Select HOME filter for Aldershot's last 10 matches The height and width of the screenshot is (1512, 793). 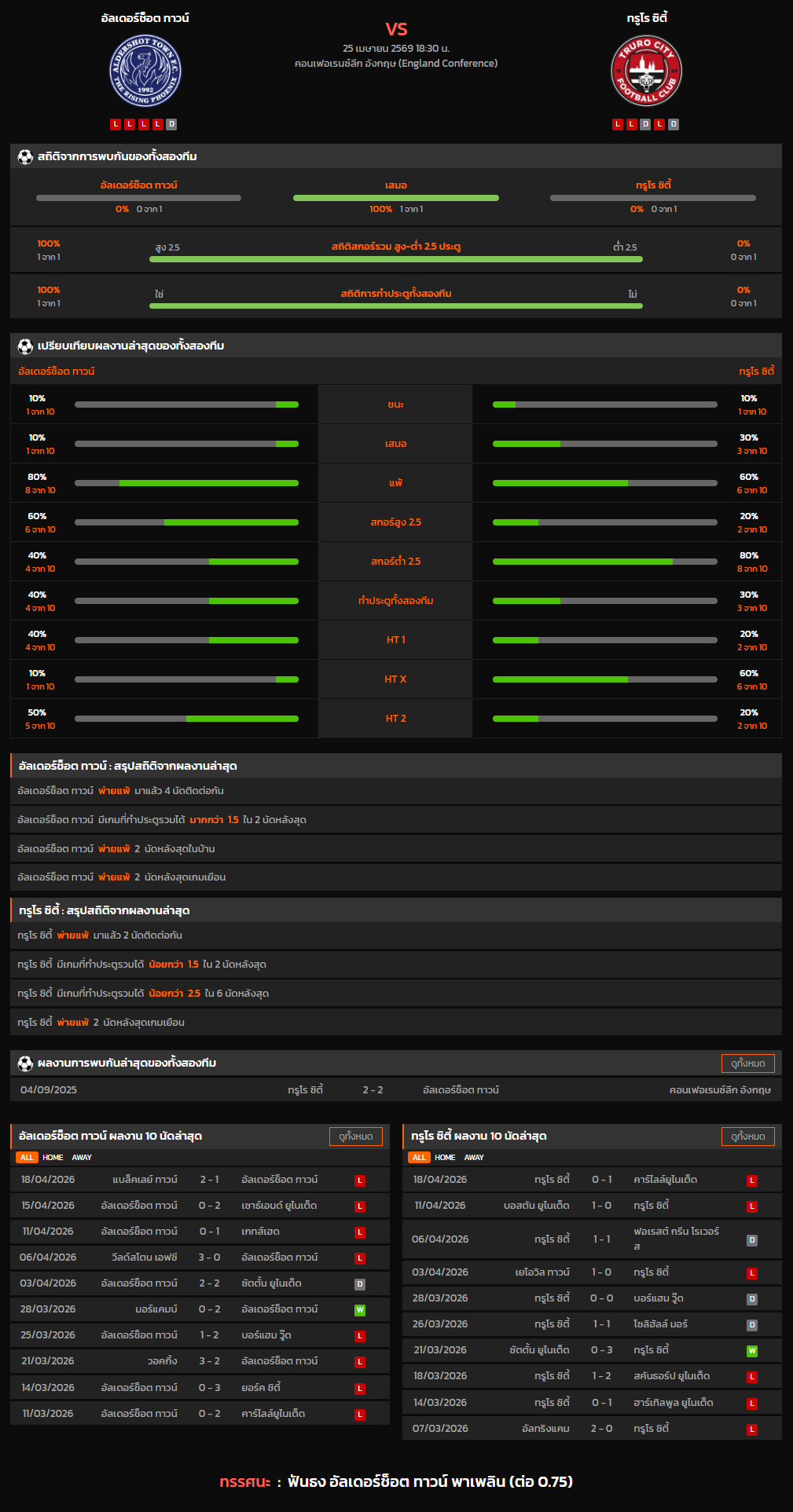(53, 1157)
